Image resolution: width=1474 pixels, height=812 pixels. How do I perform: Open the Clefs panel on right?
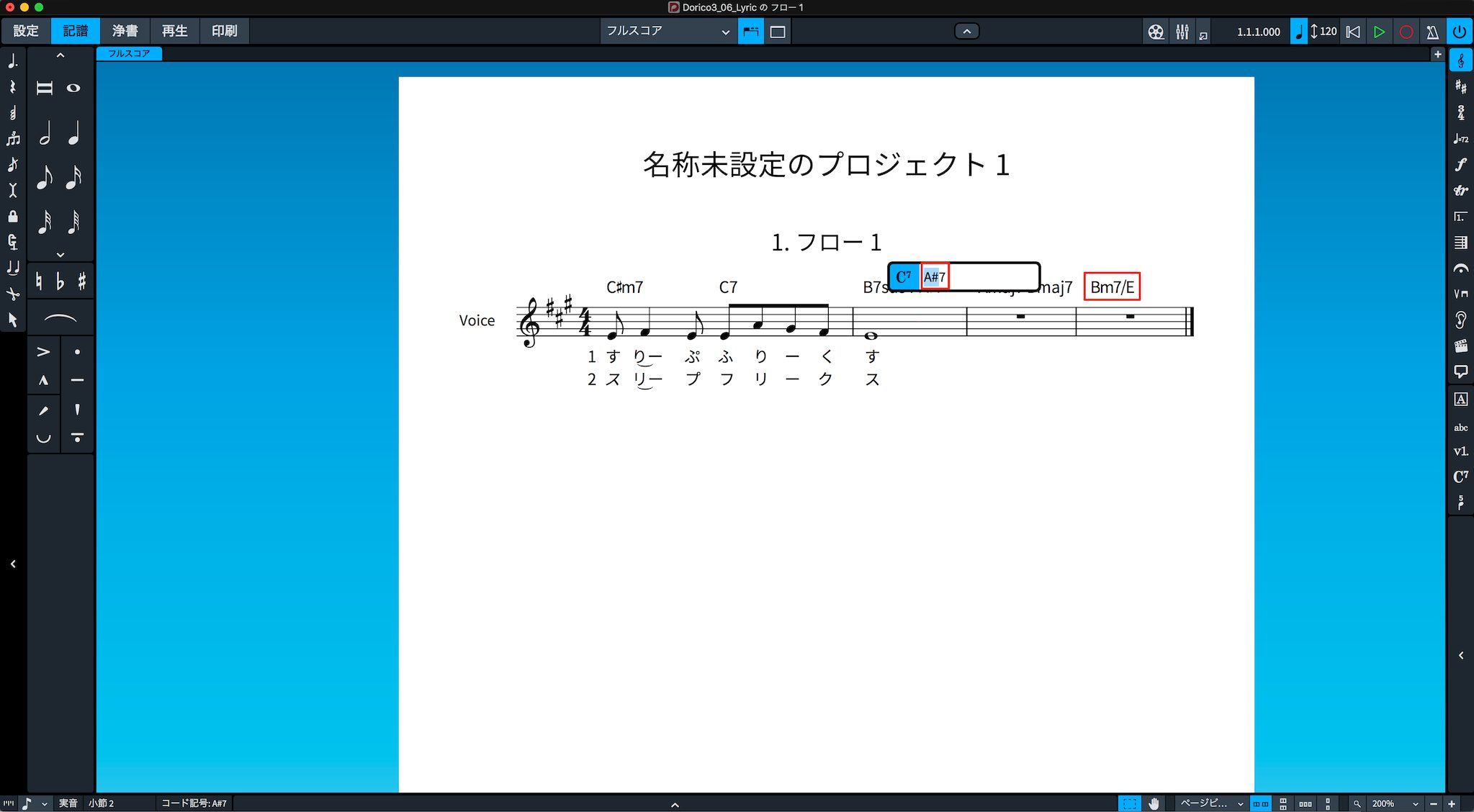tap(1460, 61)
